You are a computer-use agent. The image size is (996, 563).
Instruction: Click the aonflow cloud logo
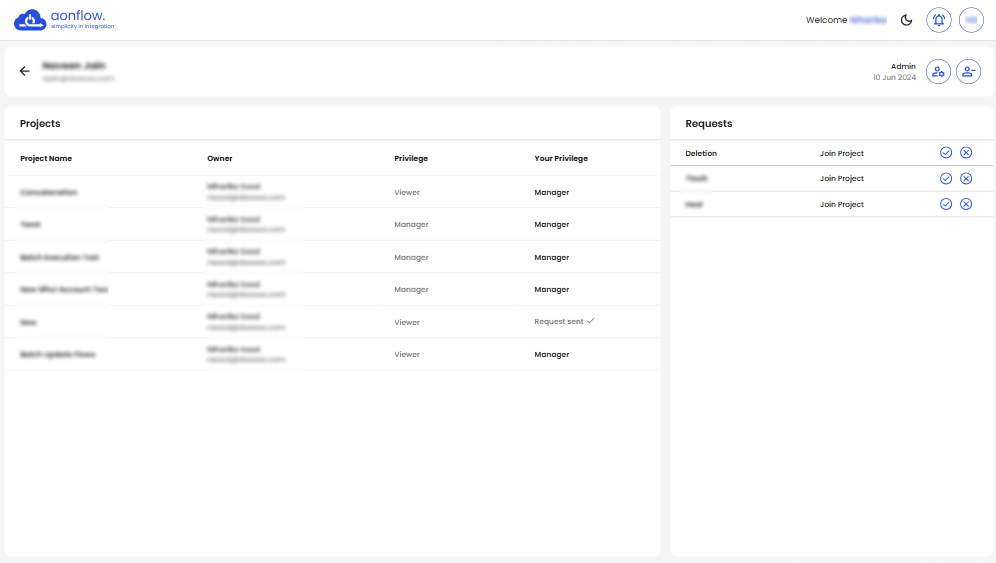pyautogui.click(x=30, y=20)
